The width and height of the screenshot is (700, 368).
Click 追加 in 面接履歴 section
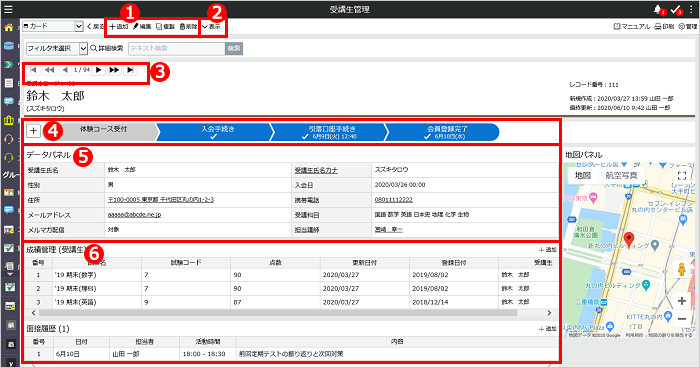pos(548,329)
